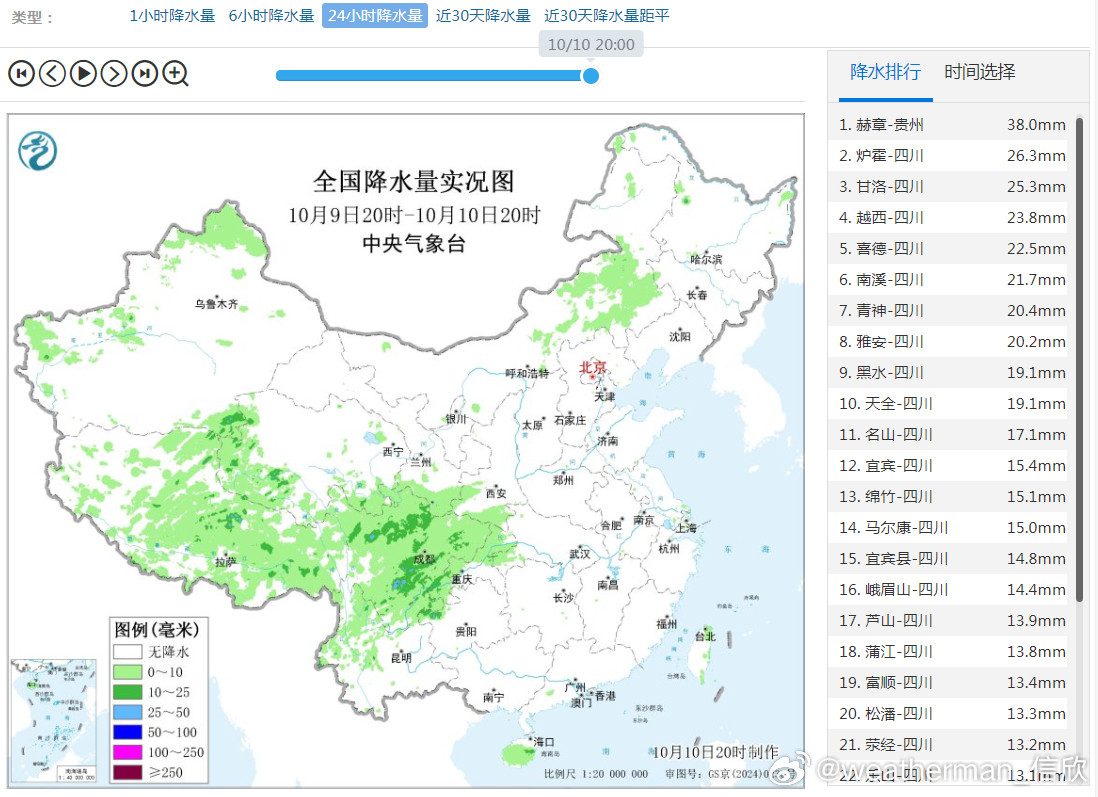1098x797 pixels.
Task: Step back one frame
Action: pos(53,73)
